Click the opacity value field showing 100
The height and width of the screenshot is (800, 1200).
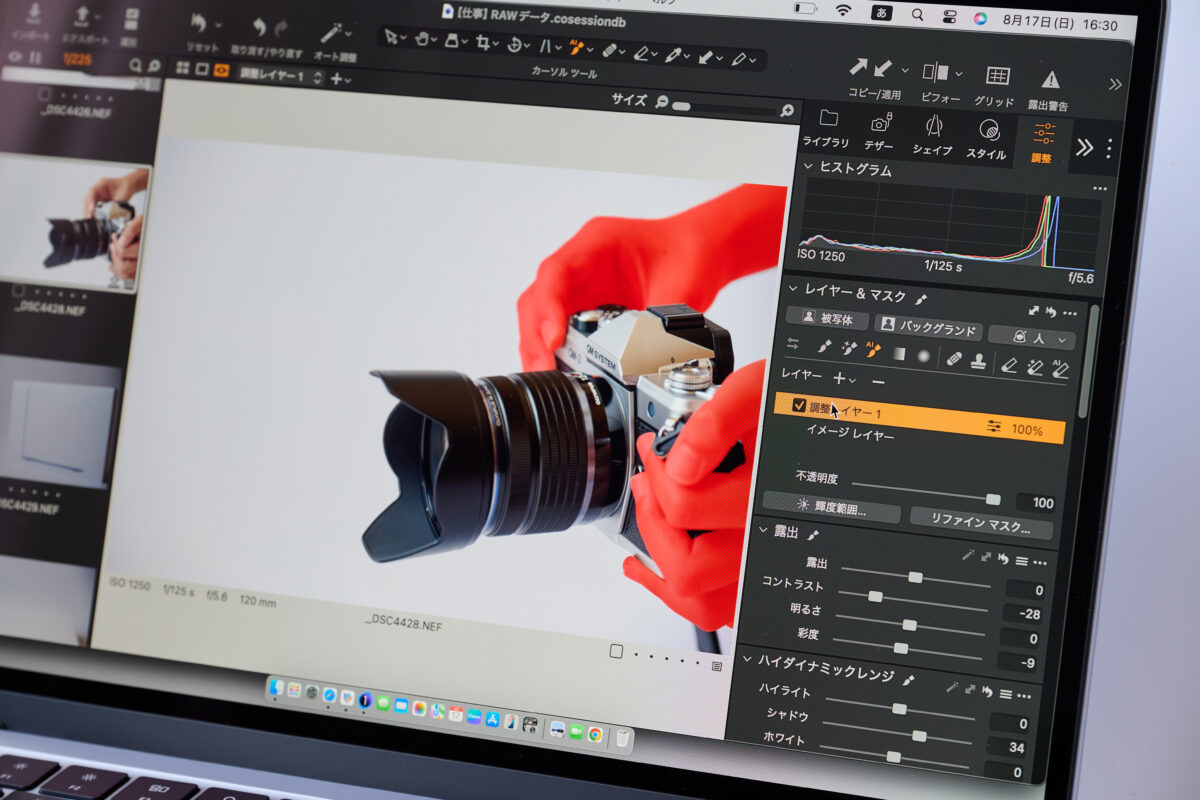click(x=1036, y=503)
